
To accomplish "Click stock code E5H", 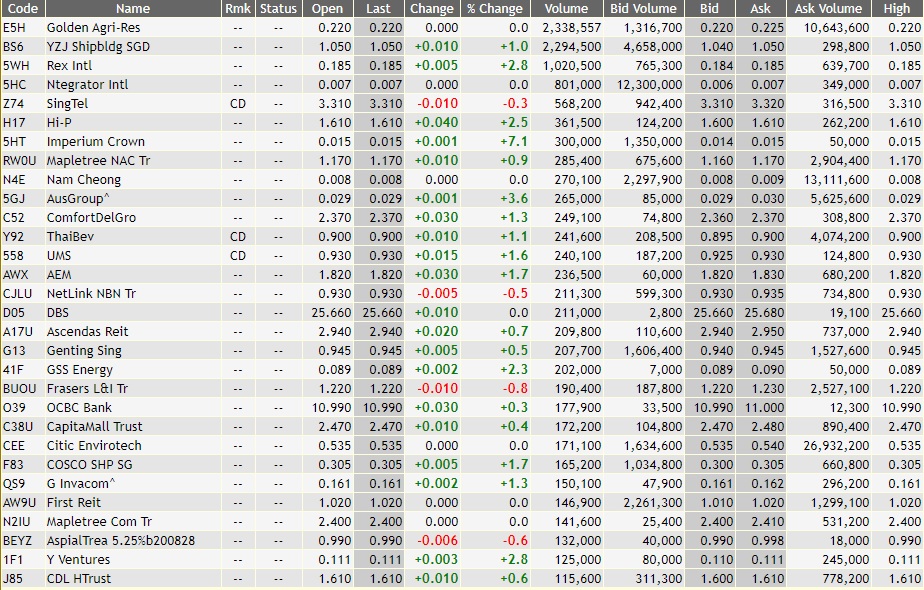I will [x=14, y=28].
